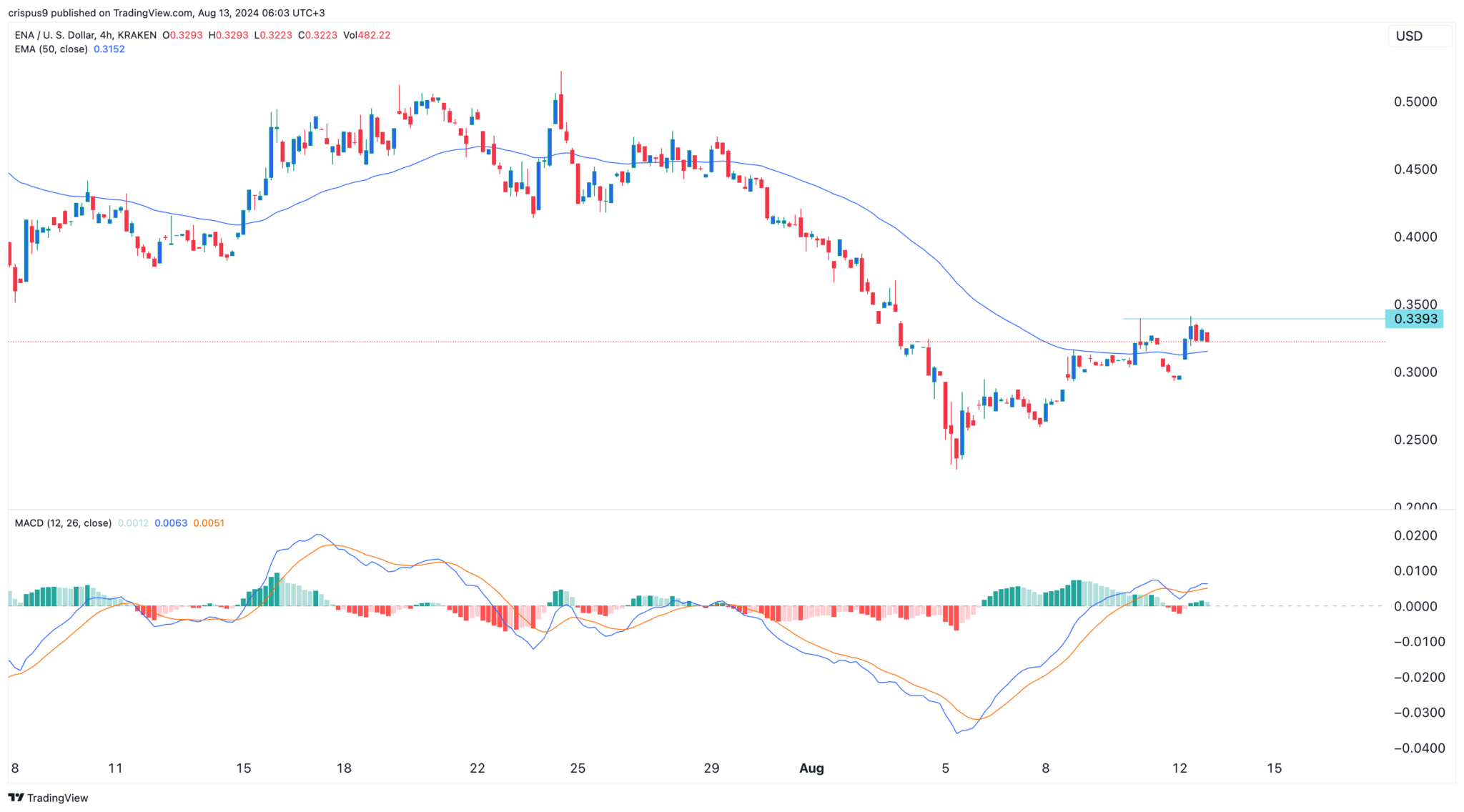Click the Aug label on time axis

click(811, 768)
